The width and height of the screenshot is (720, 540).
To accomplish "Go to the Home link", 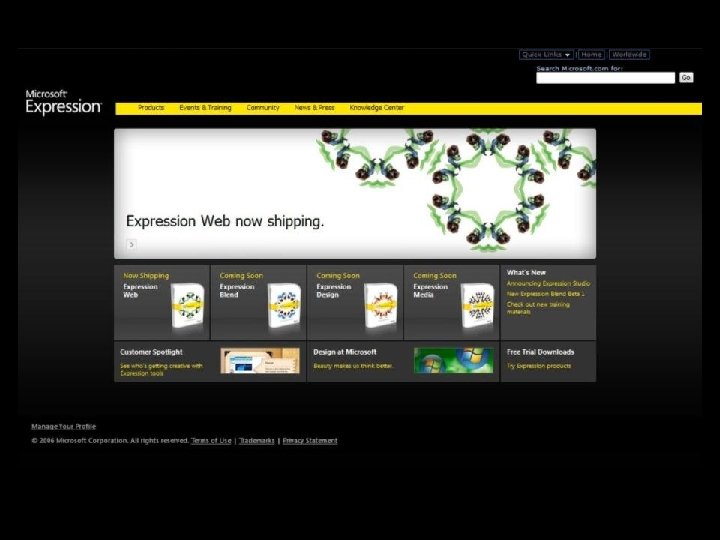I will 591,55.
